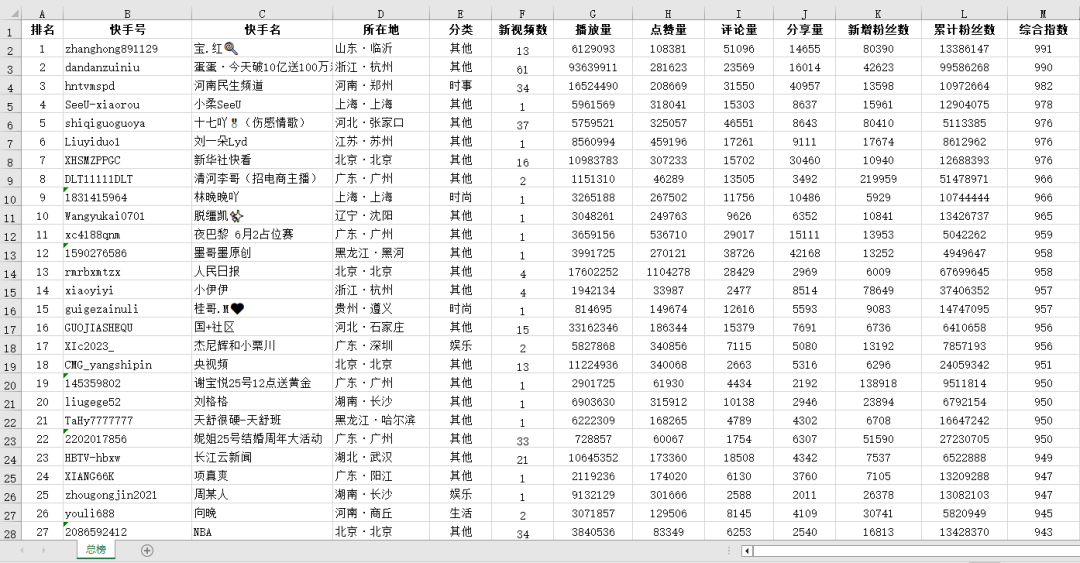Select cell 长江云新闻
This screenshot has height=563, width=1080.
(x=262, y=458)
